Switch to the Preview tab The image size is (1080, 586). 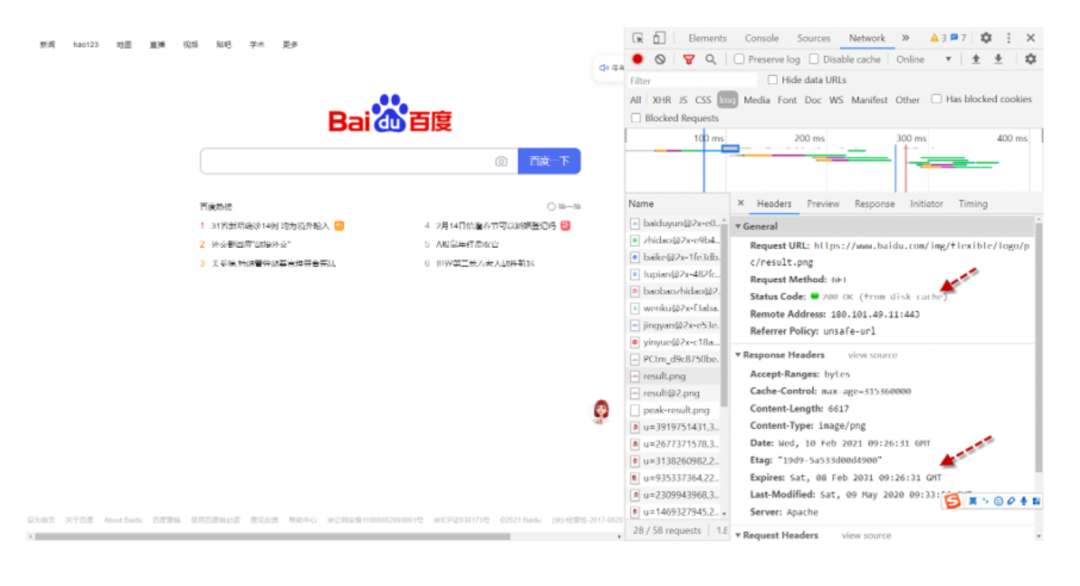[826, 203]
